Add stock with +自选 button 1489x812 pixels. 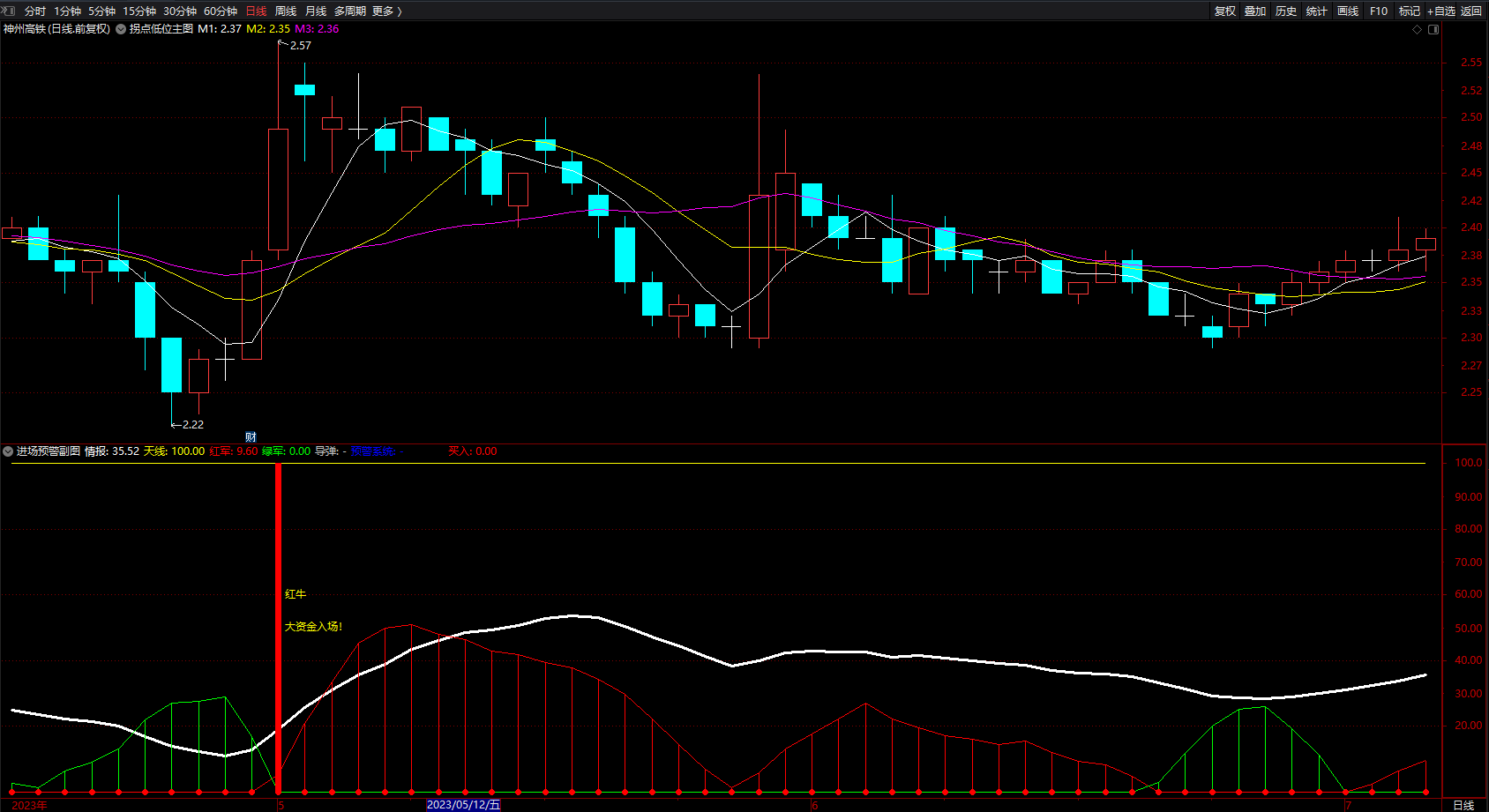(1440, 11)
